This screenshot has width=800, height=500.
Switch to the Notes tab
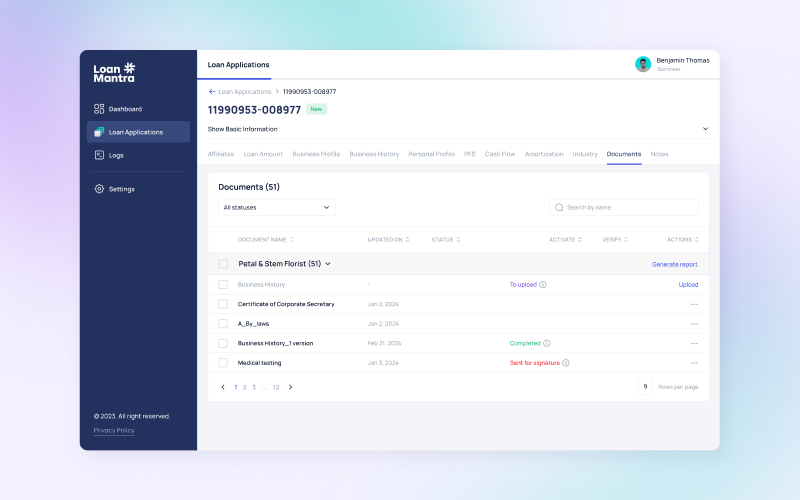point(659,154)
